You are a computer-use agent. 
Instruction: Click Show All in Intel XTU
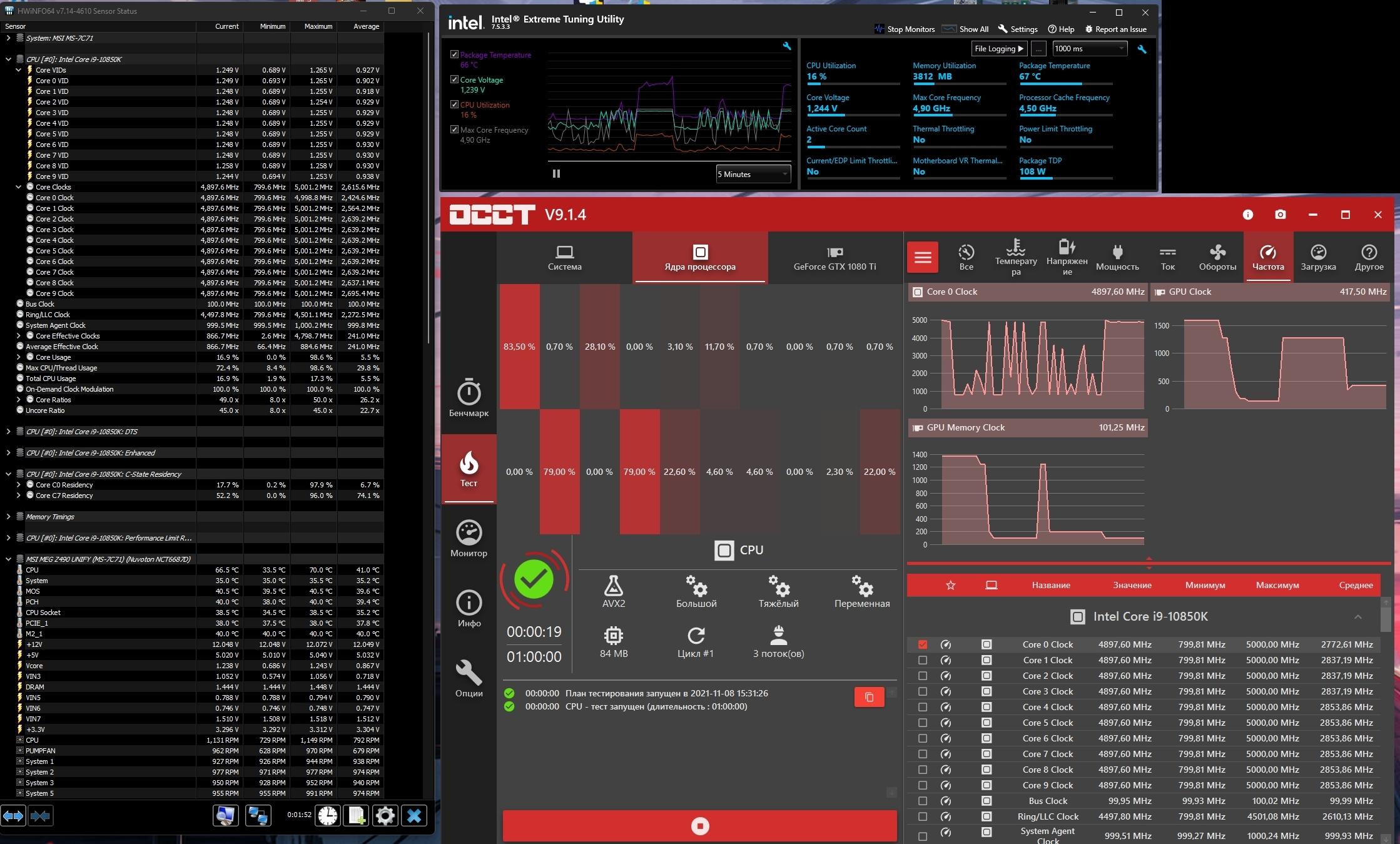point(965,29)
